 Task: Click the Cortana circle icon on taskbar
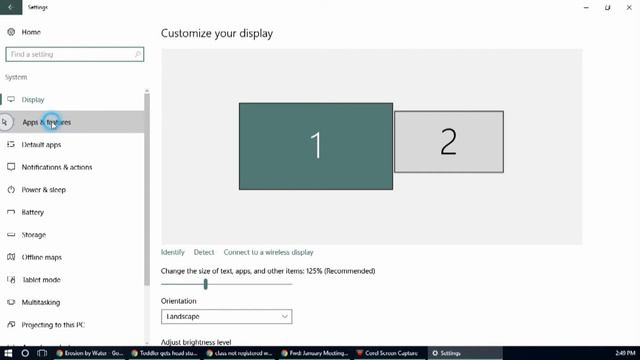coord(25,353)
